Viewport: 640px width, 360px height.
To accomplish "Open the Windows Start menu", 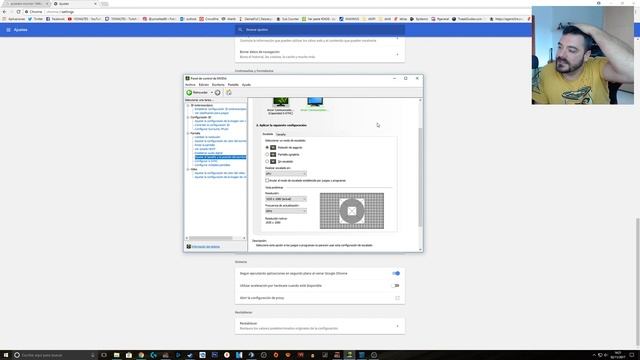I will (x=6, y=355).
